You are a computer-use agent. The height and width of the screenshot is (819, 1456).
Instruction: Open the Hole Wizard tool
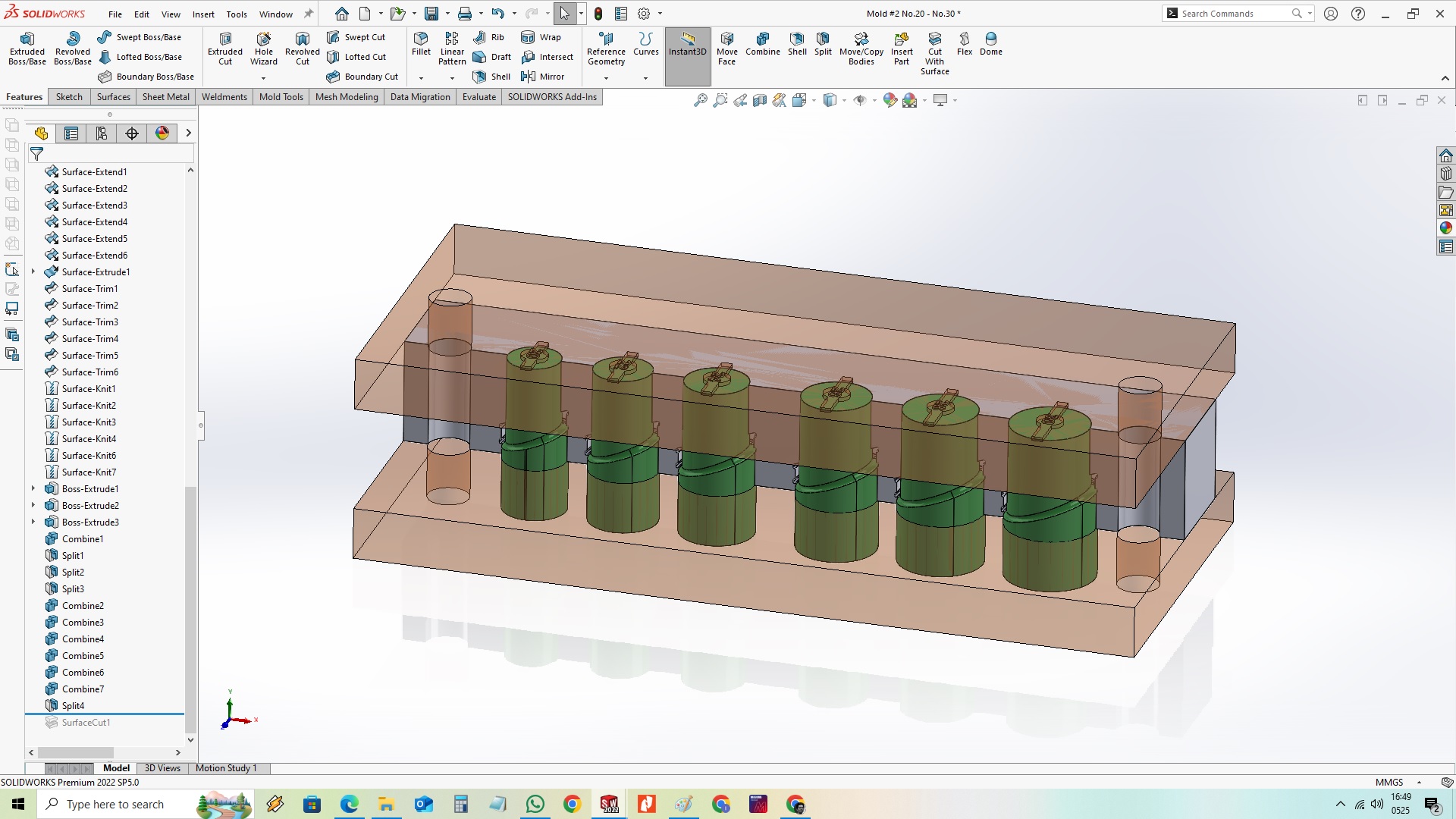264,49
